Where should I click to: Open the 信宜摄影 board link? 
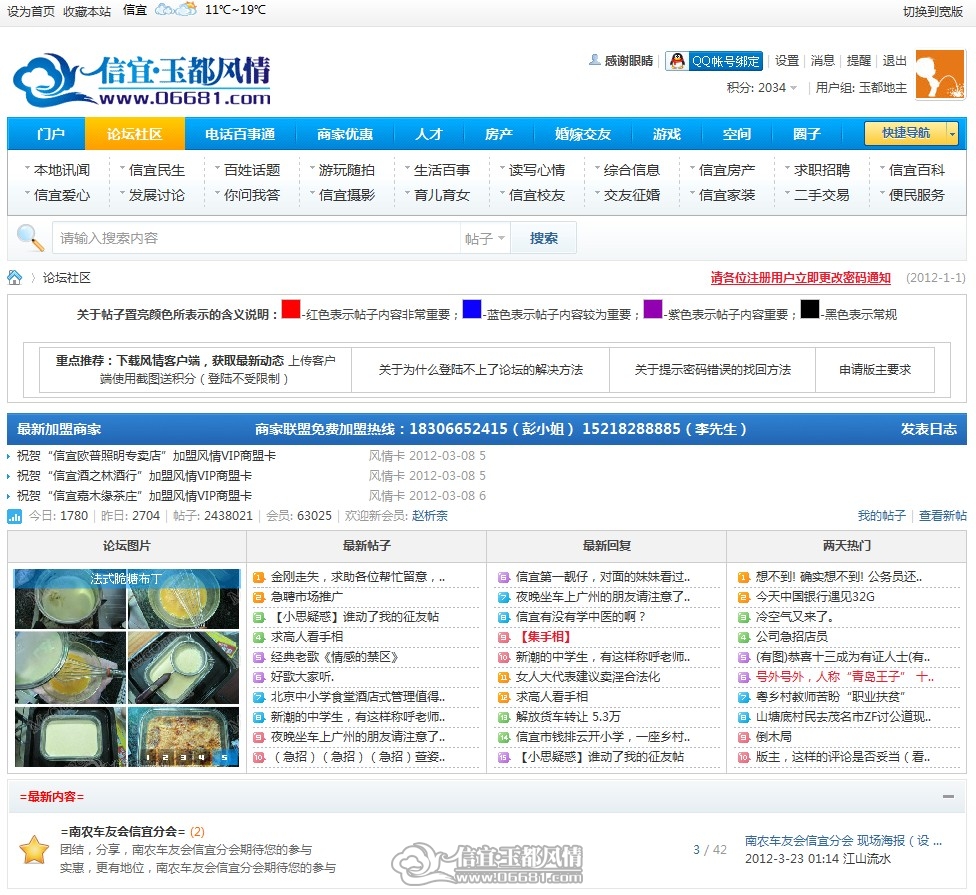[347, 195]
